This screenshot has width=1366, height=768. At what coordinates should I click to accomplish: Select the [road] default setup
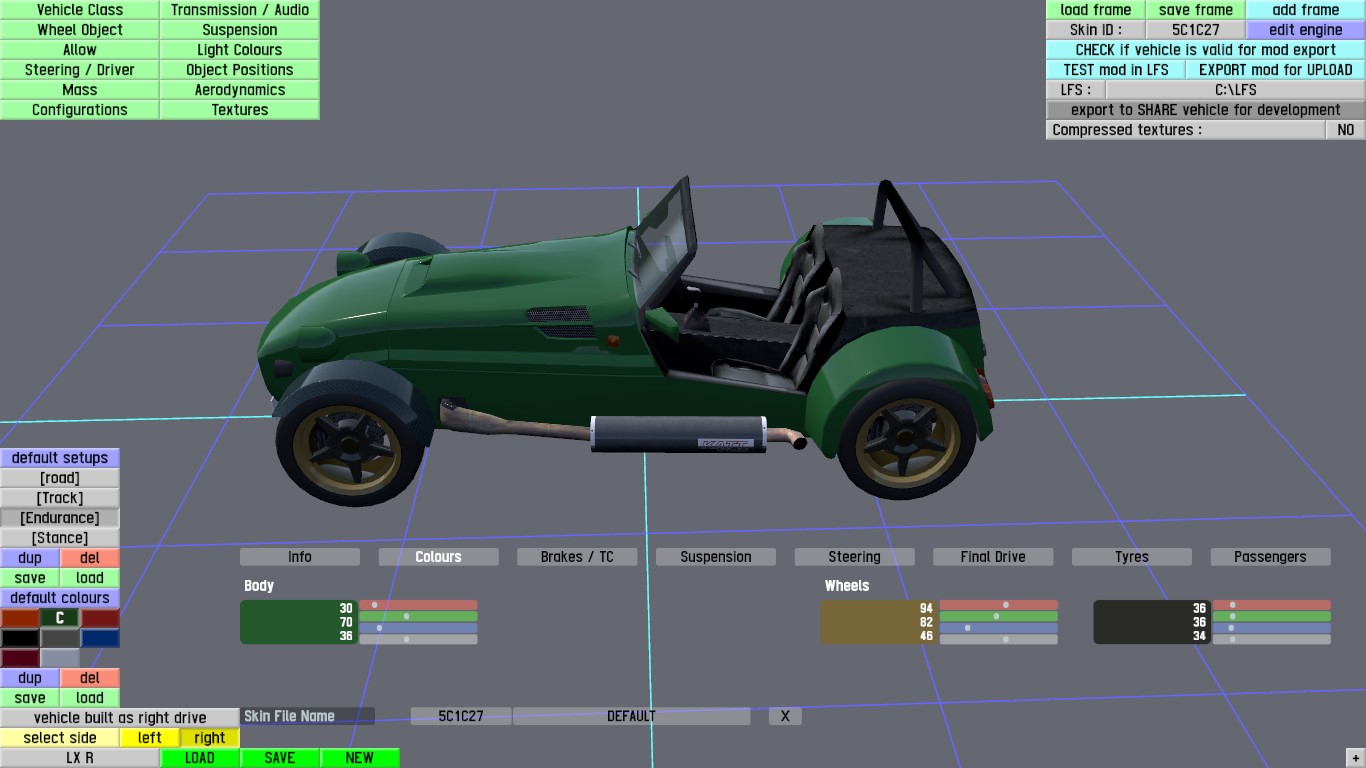[x=60, y=478]
